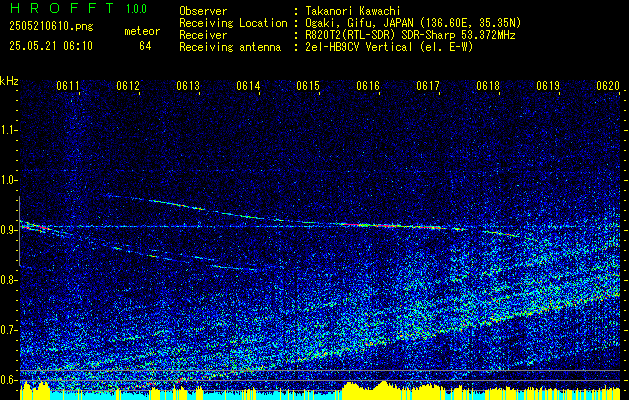629x400 pixels.
Task: Click time marker 0611
Action: (x=68, y=86)
